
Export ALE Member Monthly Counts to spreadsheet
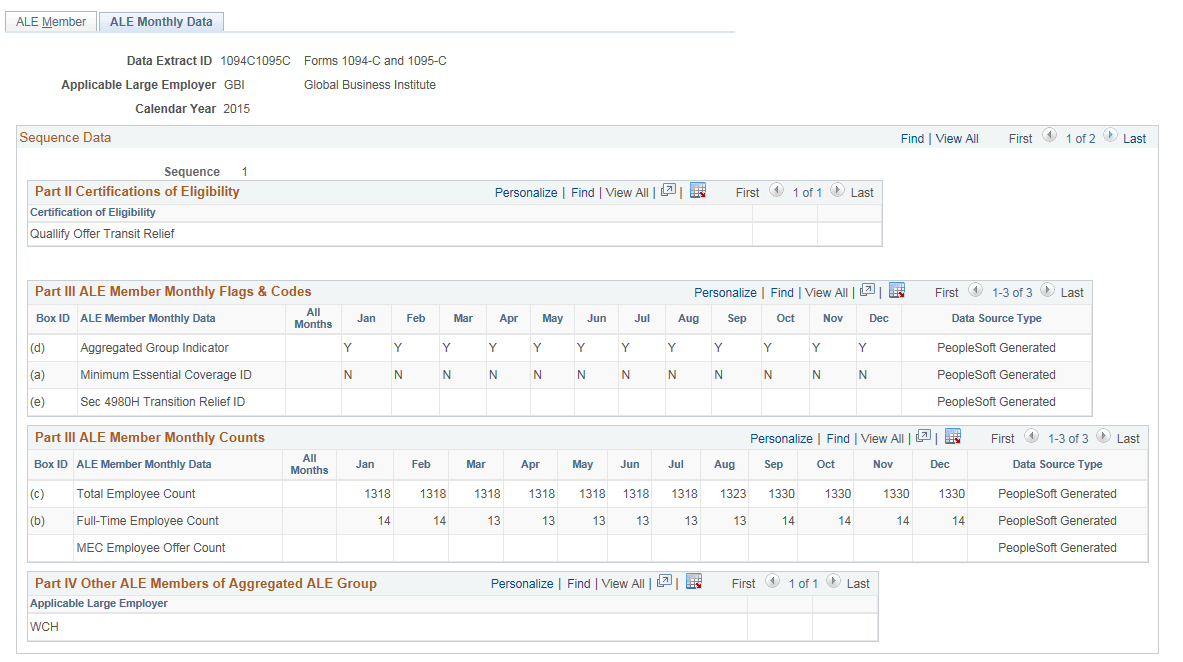[953, 437]
